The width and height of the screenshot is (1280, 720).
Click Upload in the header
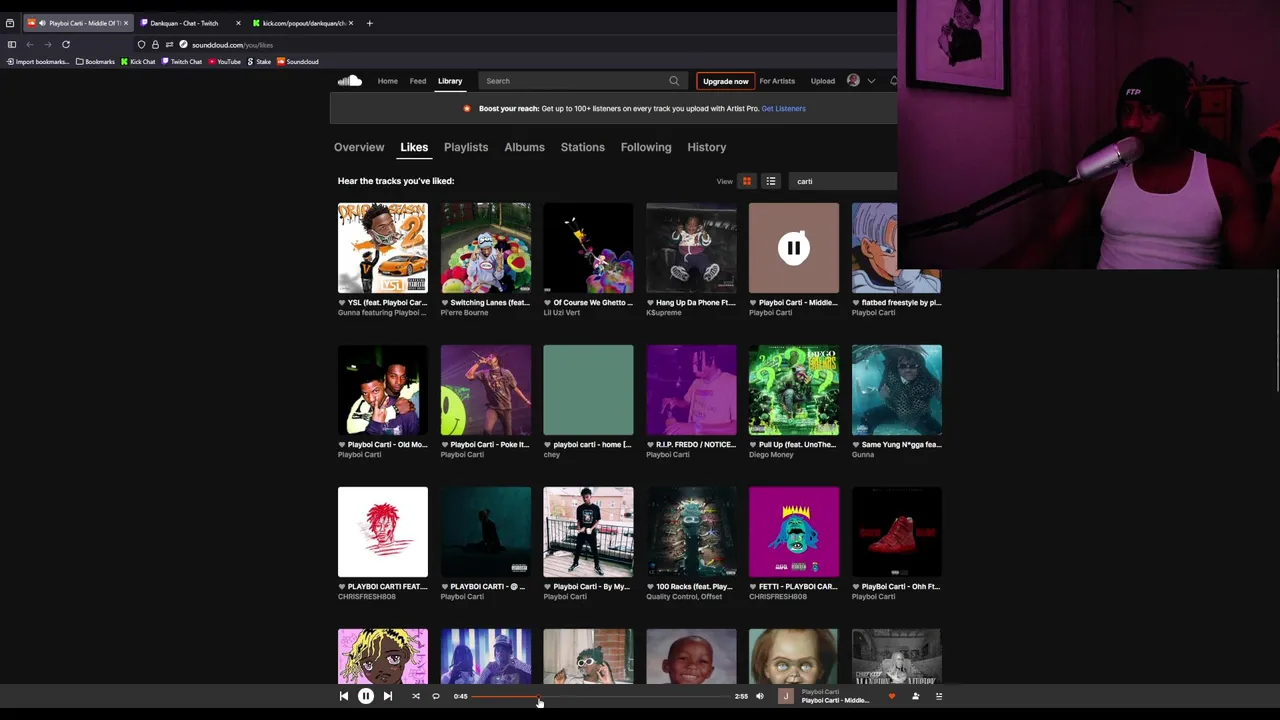(823, 81)
